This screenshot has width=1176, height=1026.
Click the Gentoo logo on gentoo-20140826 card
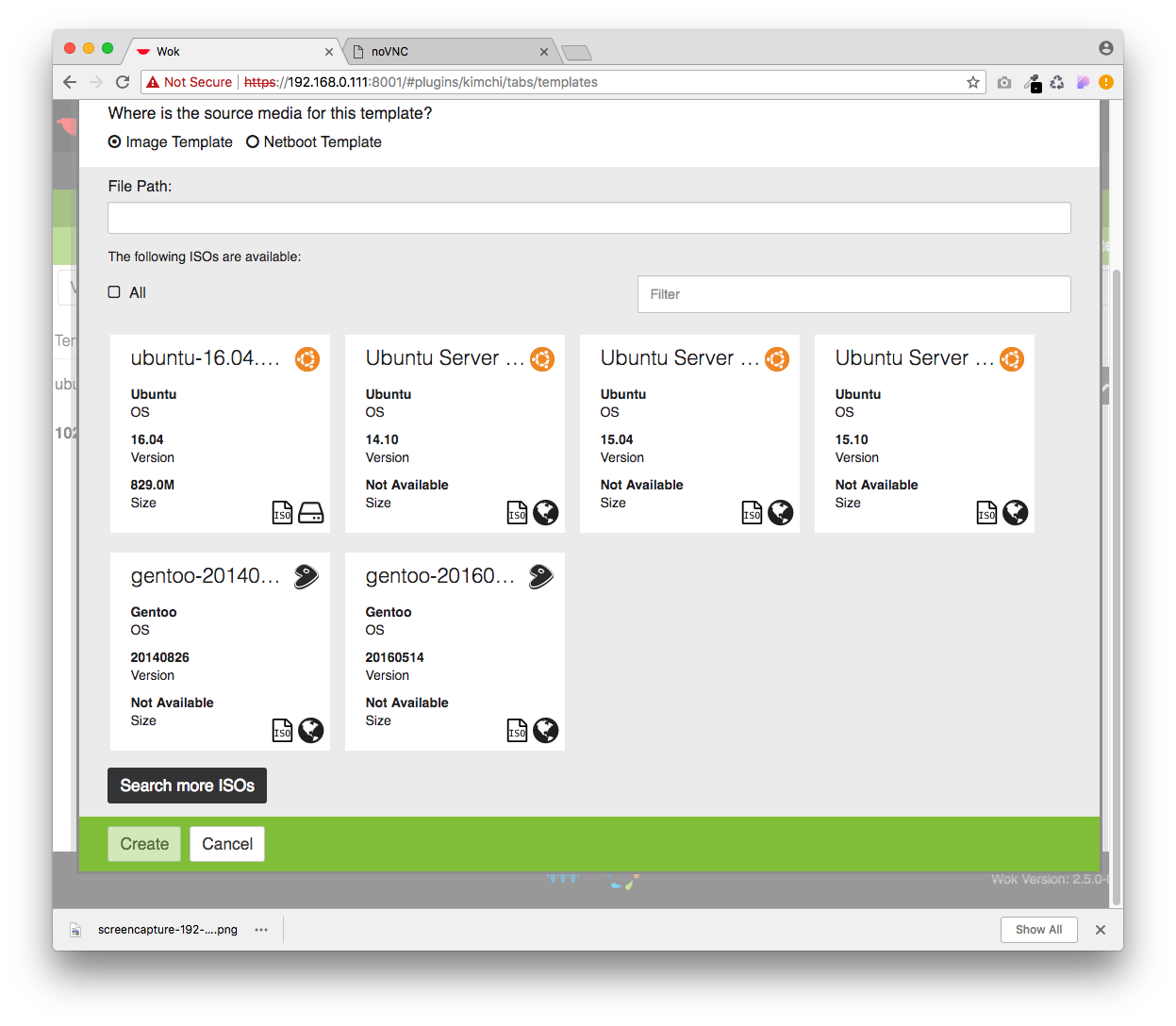pyautogui.click(x=306, y=576)
